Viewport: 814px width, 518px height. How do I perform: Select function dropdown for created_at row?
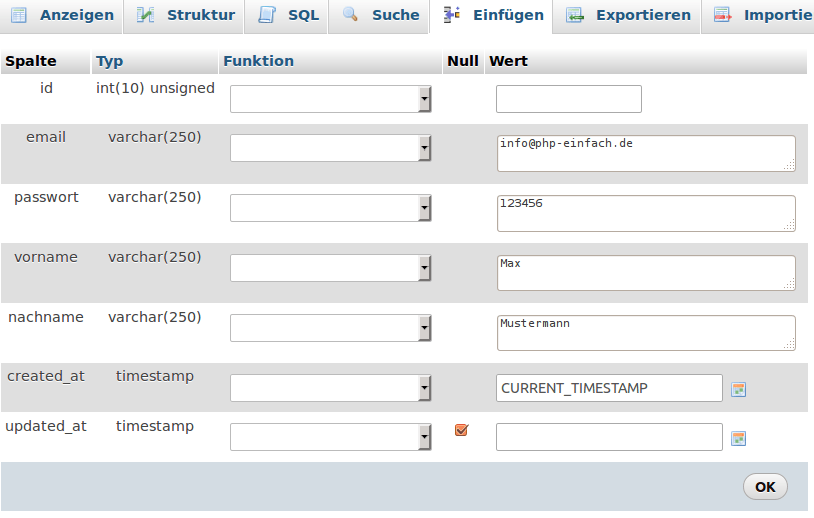click(x=330, y=388)
